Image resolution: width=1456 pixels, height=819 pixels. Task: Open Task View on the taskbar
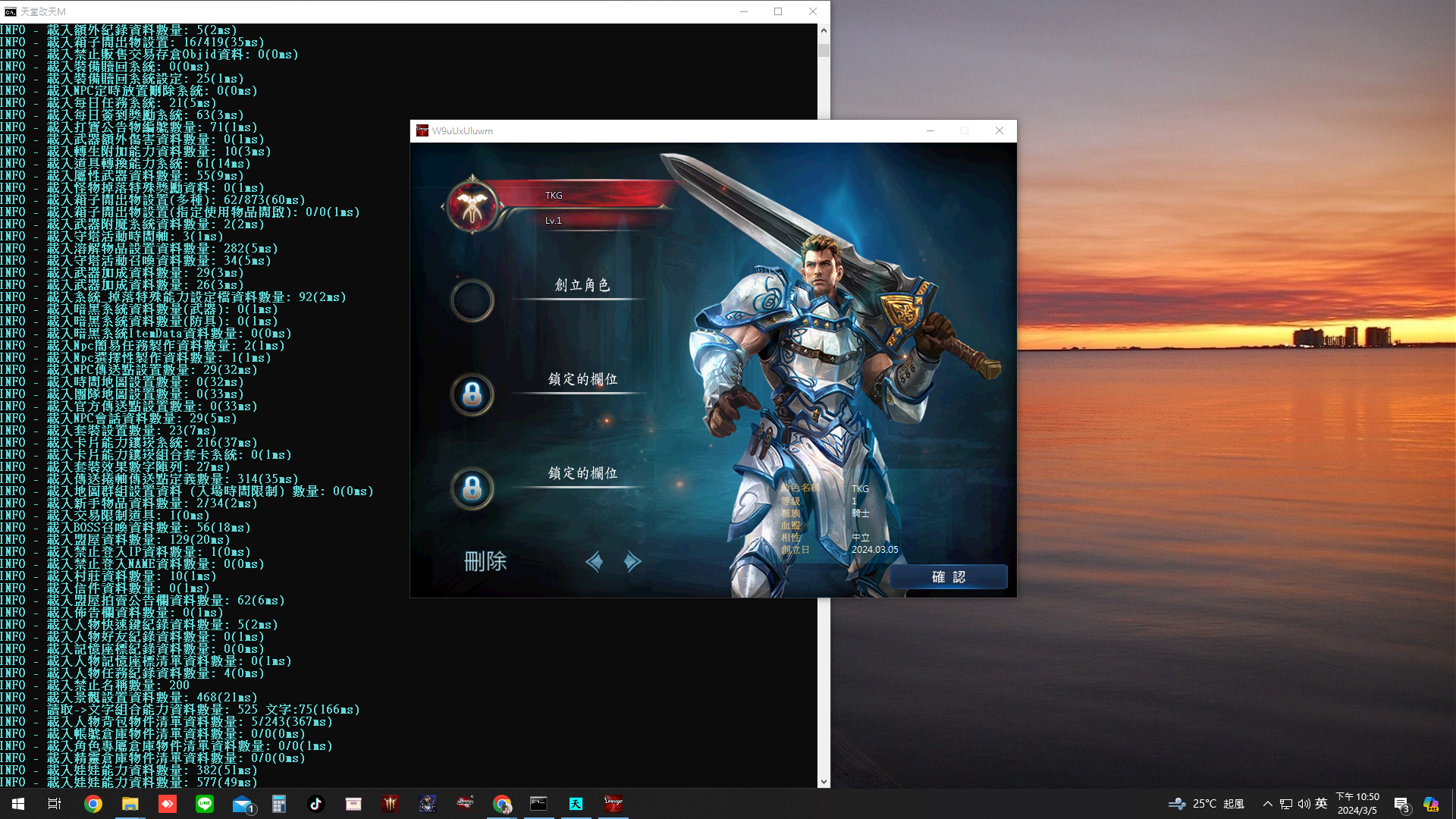pos(55,804)
